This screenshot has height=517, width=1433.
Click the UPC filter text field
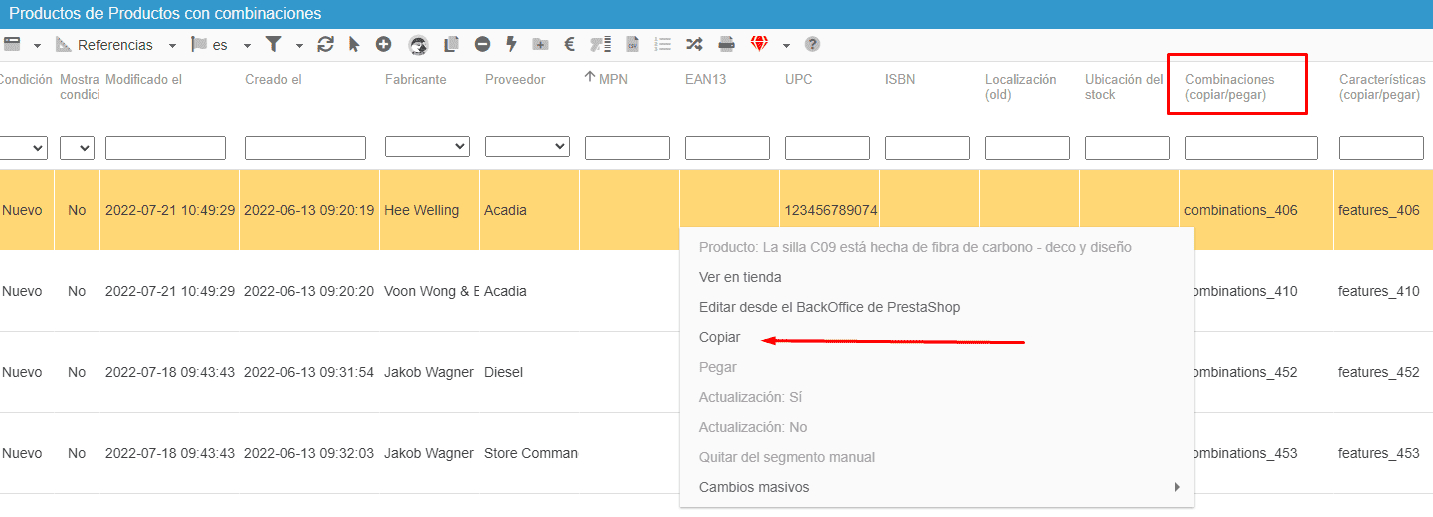click(x=827, y=148)
